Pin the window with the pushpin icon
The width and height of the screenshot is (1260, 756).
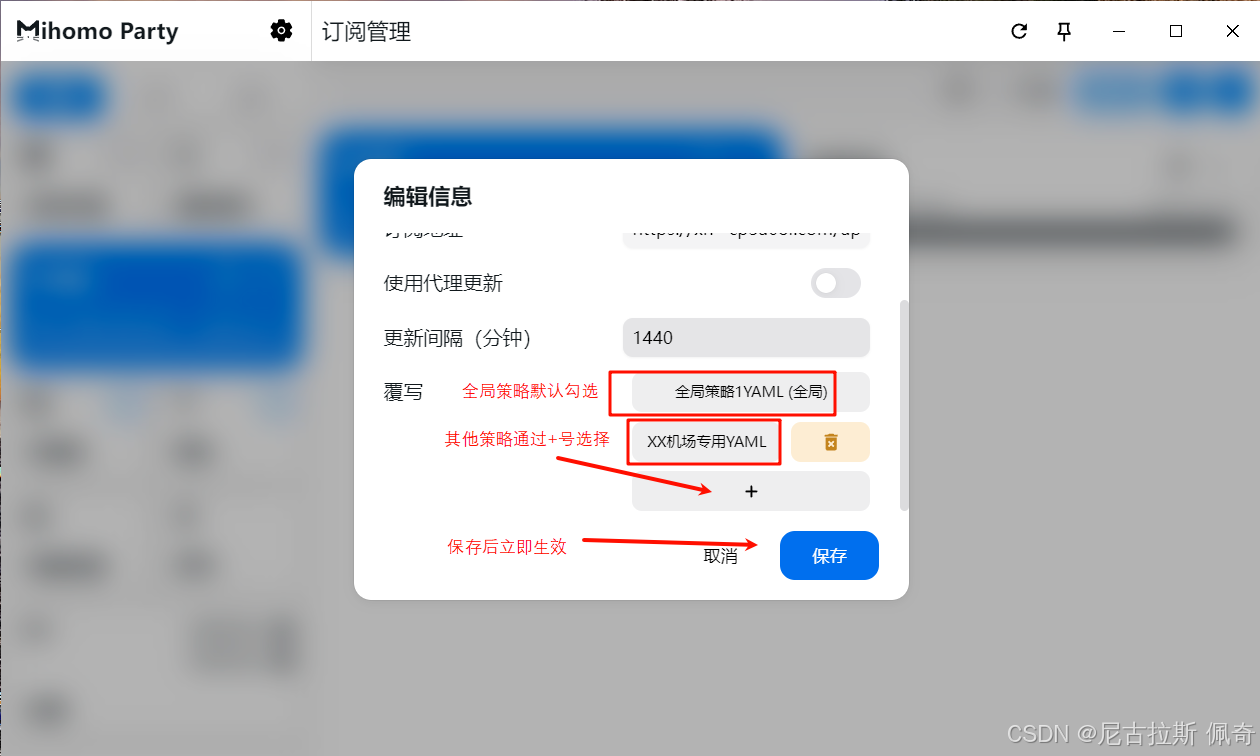(1064, 31)
